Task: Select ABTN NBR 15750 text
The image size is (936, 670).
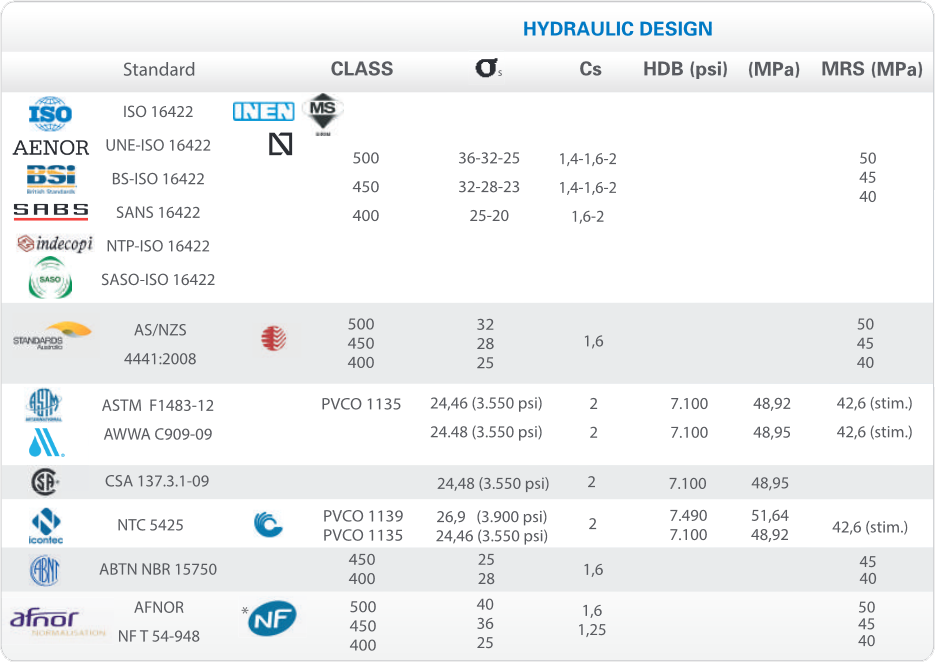Action: pyautogui.click(x=158, y=569)
